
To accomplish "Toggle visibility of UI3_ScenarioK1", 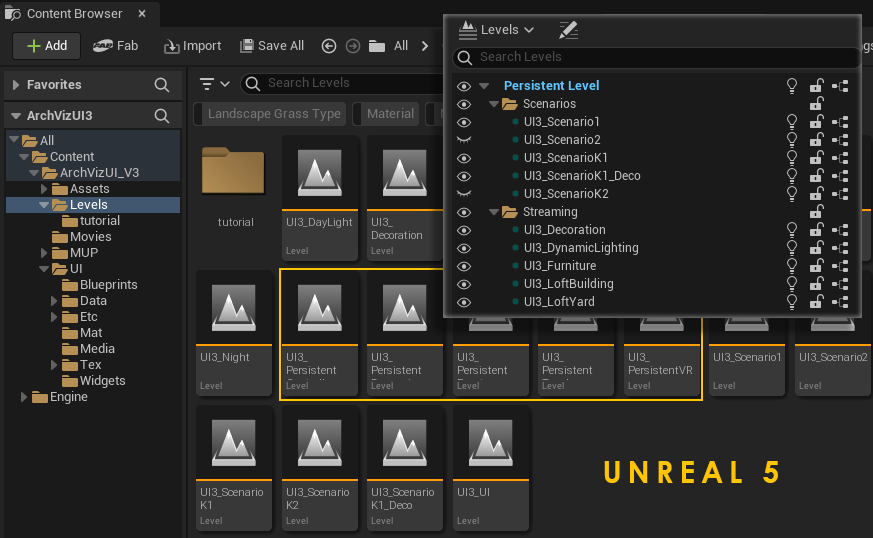I will click(464, 158).
